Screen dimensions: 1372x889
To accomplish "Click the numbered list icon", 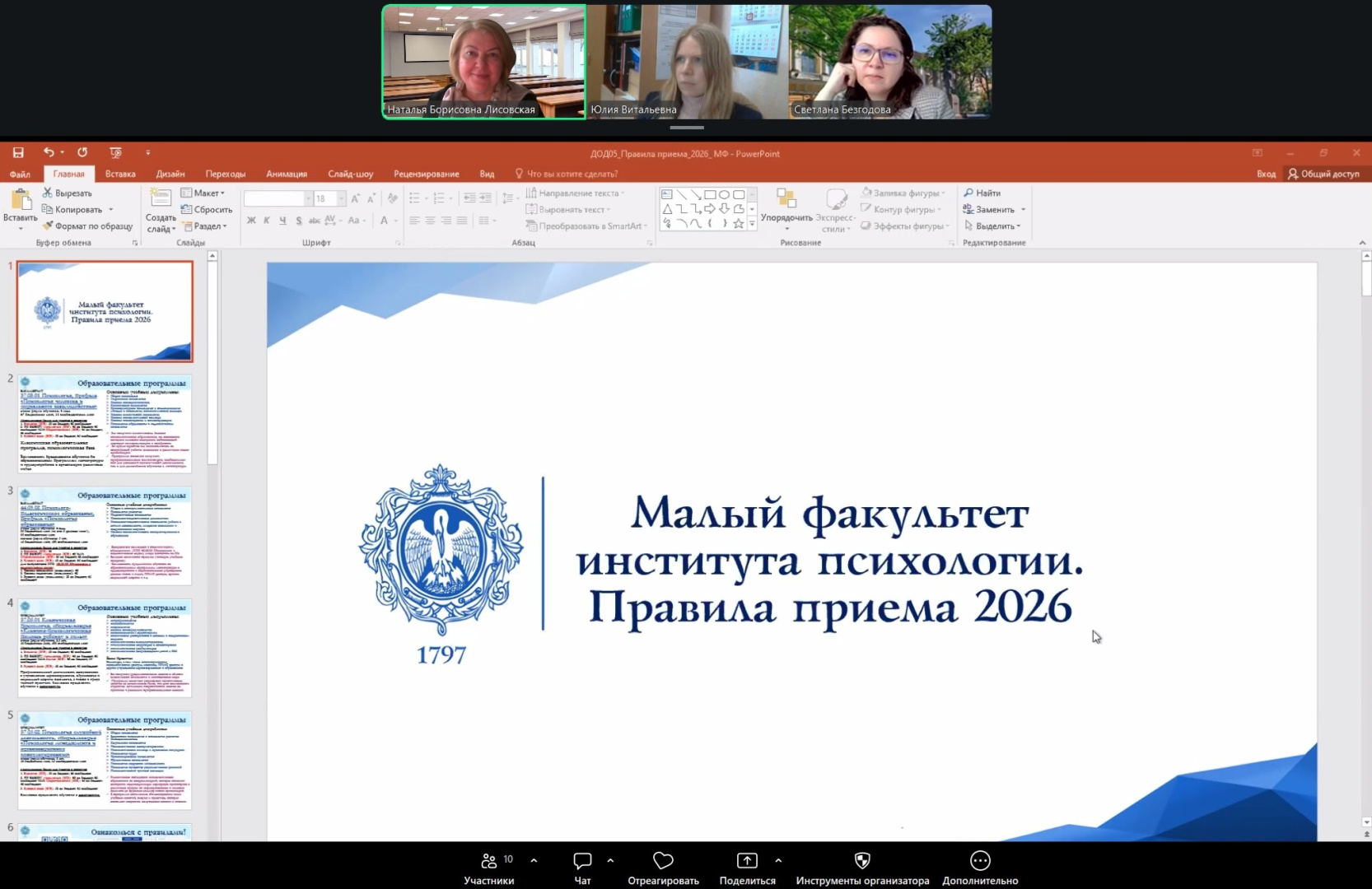I will pos(439,198).
